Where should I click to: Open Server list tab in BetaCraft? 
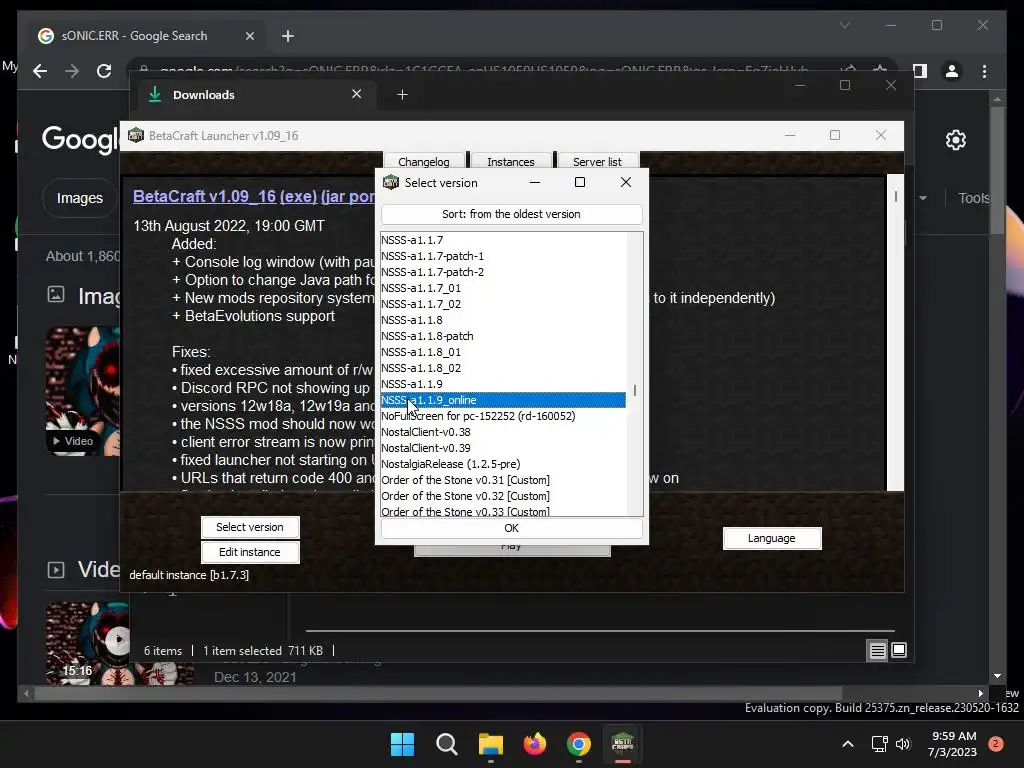coord(597,161)
